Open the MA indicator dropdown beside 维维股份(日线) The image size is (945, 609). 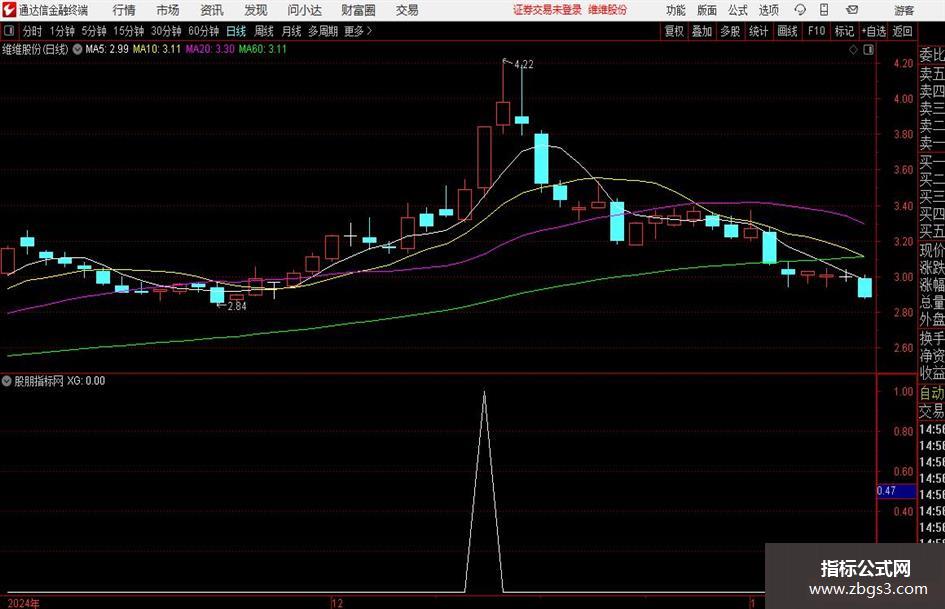(x=77, y=49)
